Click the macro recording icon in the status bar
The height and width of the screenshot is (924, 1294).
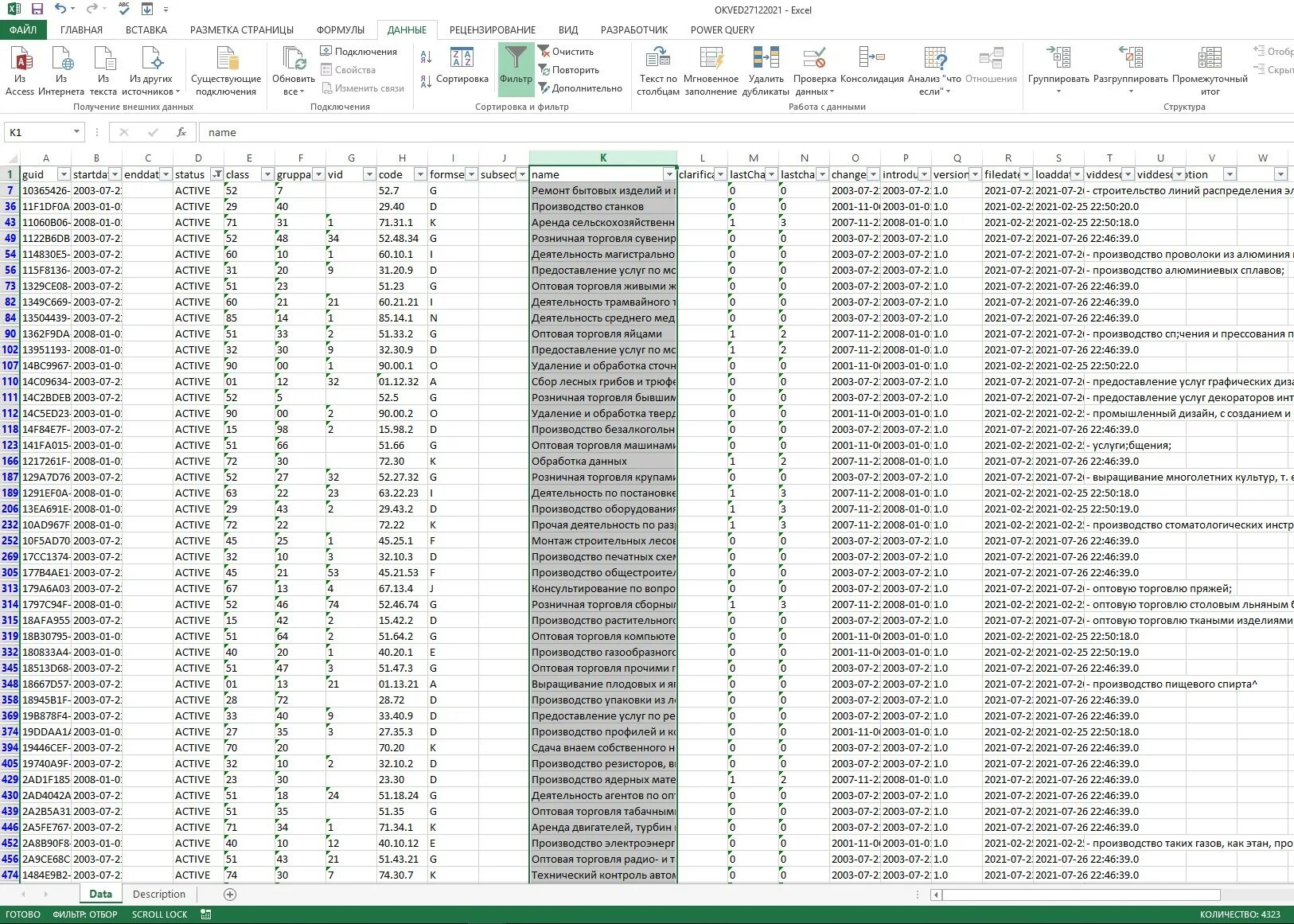(206, 914)
